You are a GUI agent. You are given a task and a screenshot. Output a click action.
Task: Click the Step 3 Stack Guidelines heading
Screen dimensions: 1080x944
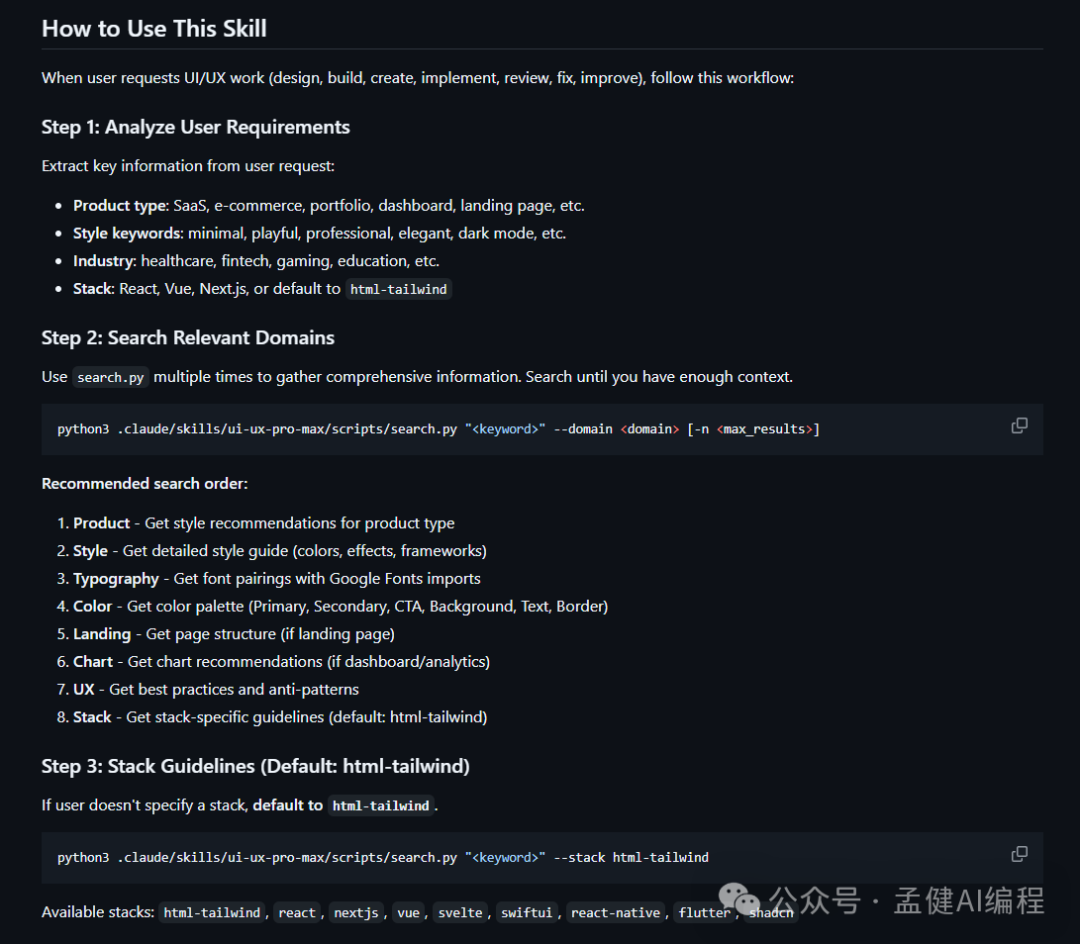pyautogui.click(x=255, y=766)
